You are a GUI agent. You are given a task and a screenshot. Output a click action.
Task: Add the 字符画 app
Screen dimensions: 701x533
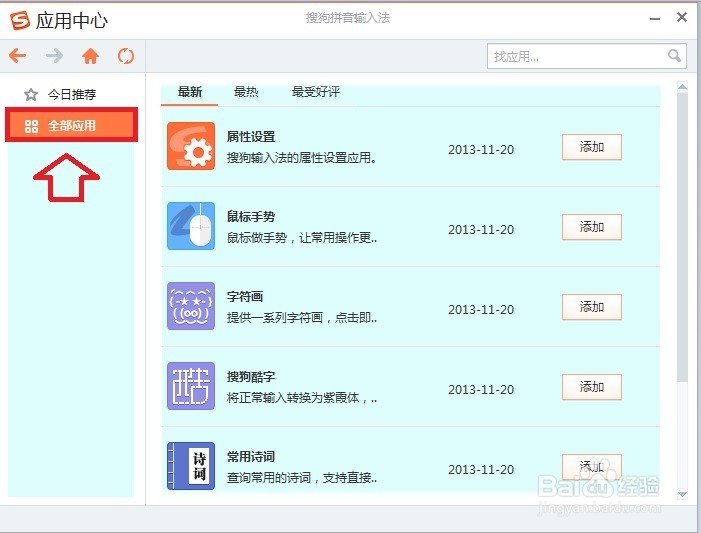click(x=591, y=307)
